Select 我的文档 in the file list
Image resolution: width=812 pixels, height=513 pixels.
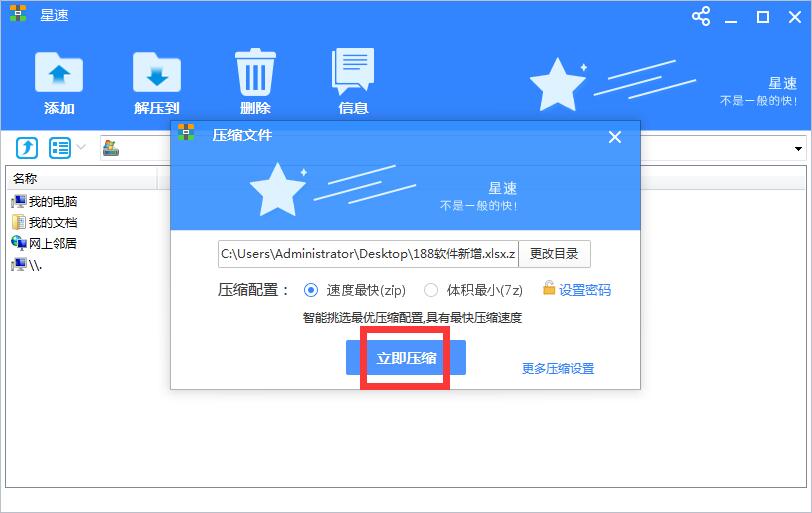click(52, 223)
